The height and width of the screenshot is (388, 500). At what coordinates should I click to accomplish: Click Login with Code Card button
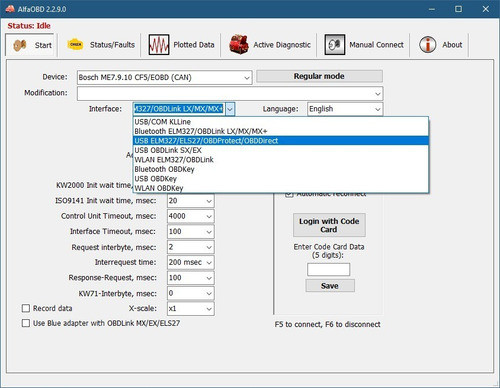[329, 225]
